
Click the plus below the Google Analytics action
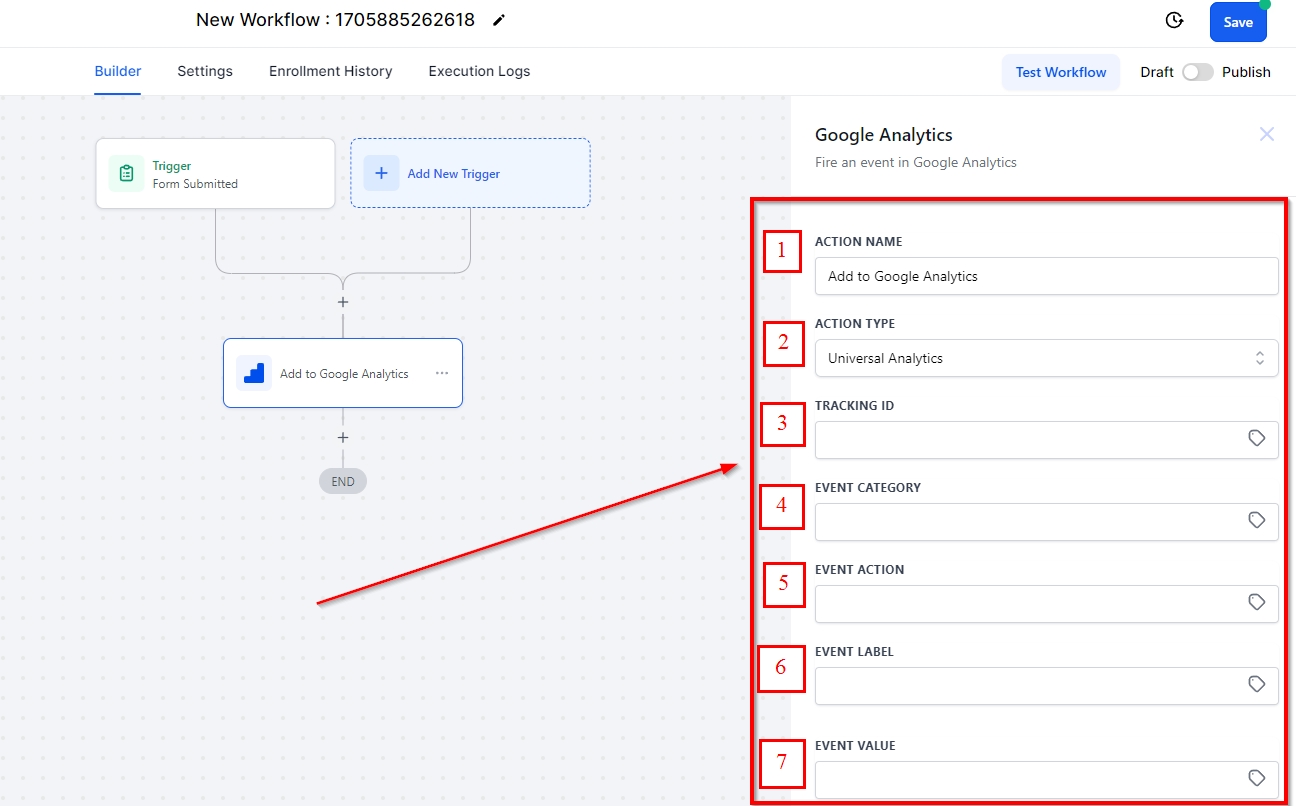[x=343, y=438]
